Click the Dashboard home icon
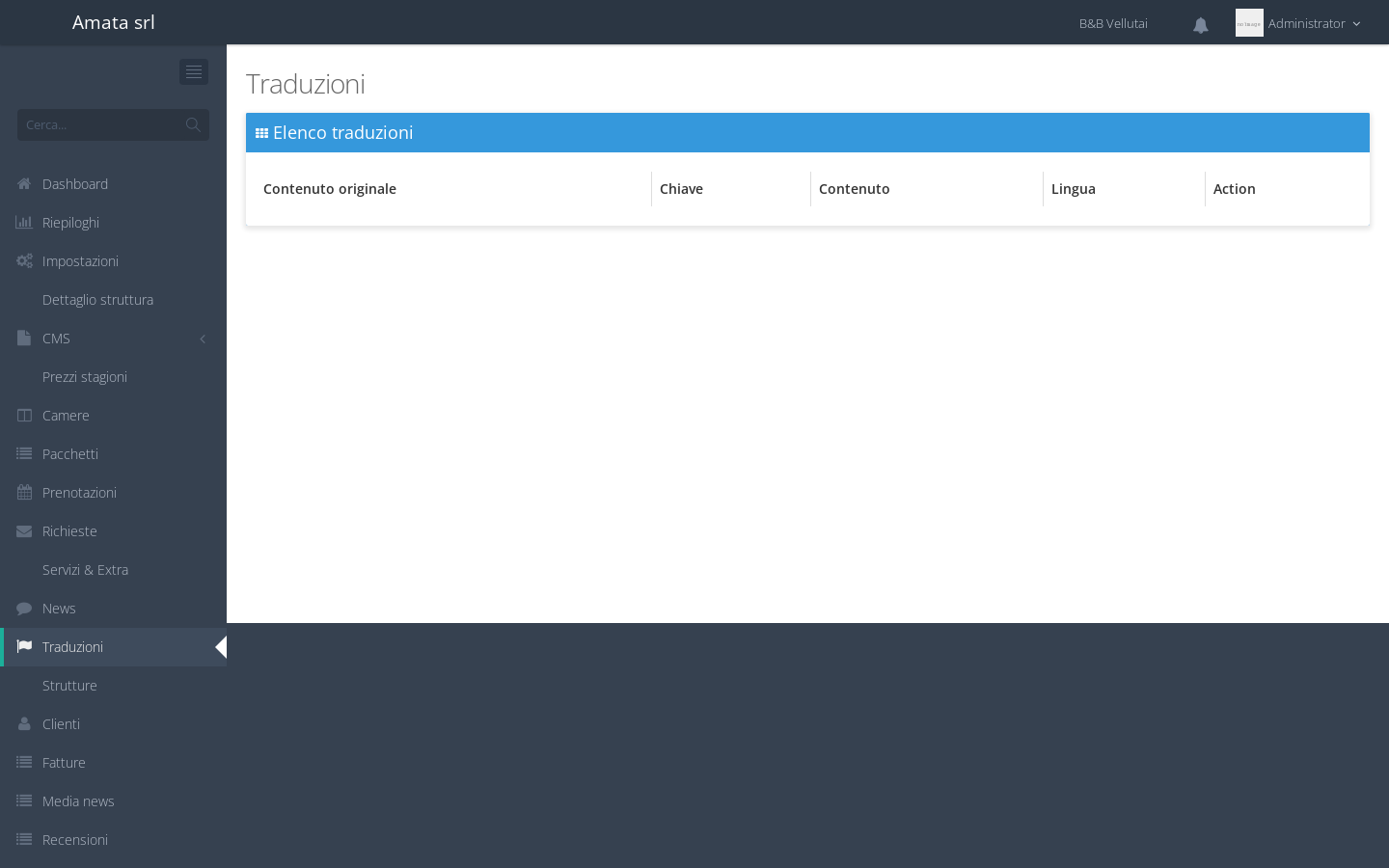This screenshot has width=1389, height=868. 24,184
